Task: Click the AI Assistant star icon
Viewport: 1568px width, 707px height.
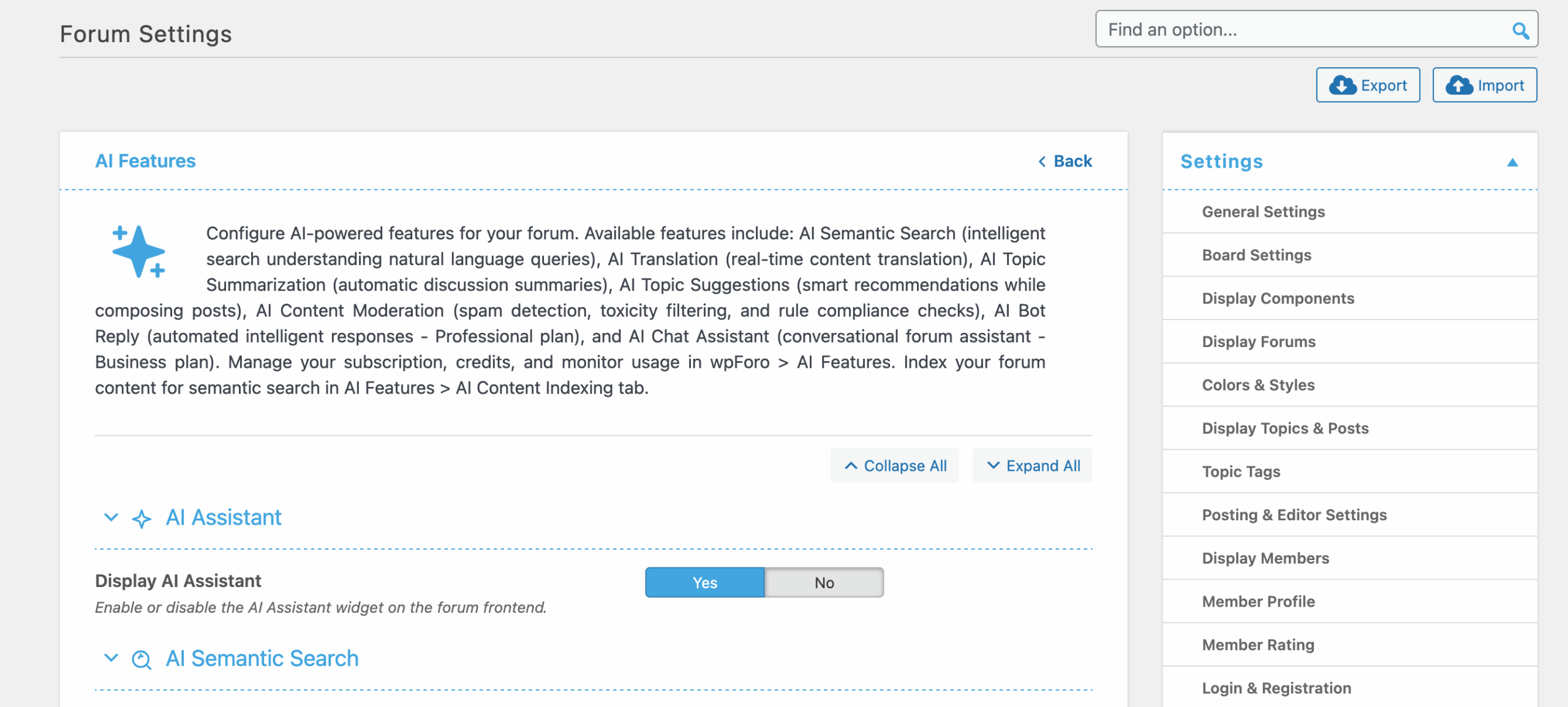Action: pyautogui.click(x=141, y=519)
